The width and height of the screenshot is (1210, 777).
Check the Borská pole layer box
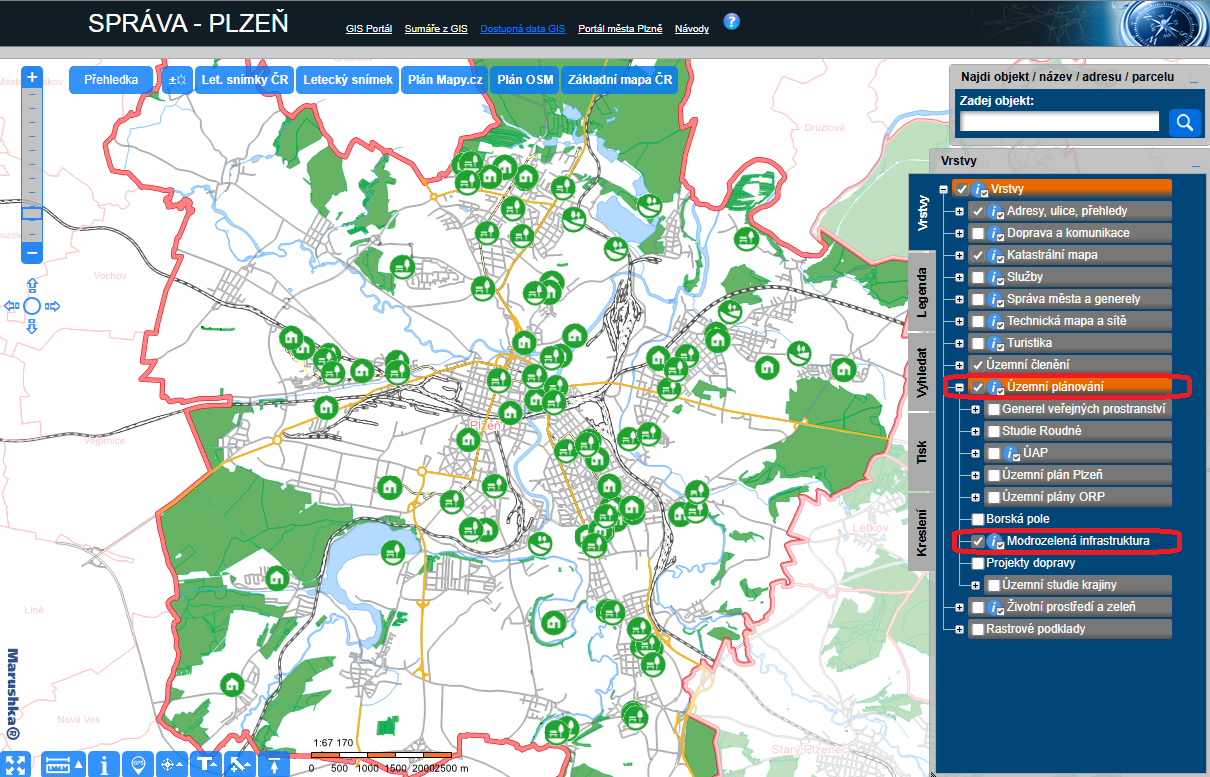click(x=978, y=519)
